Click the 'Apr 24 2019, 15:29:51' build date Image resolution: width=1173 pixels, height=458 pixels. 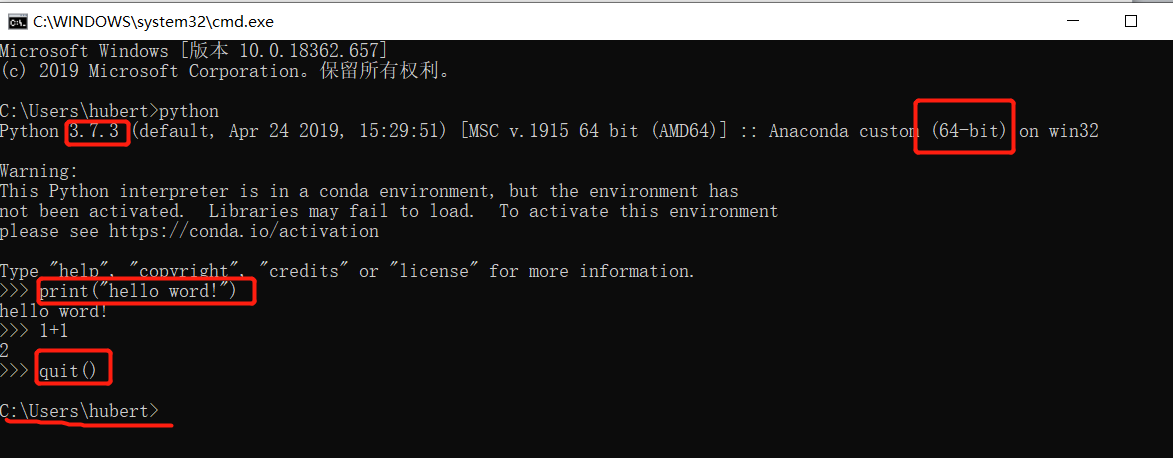point(333,132)
